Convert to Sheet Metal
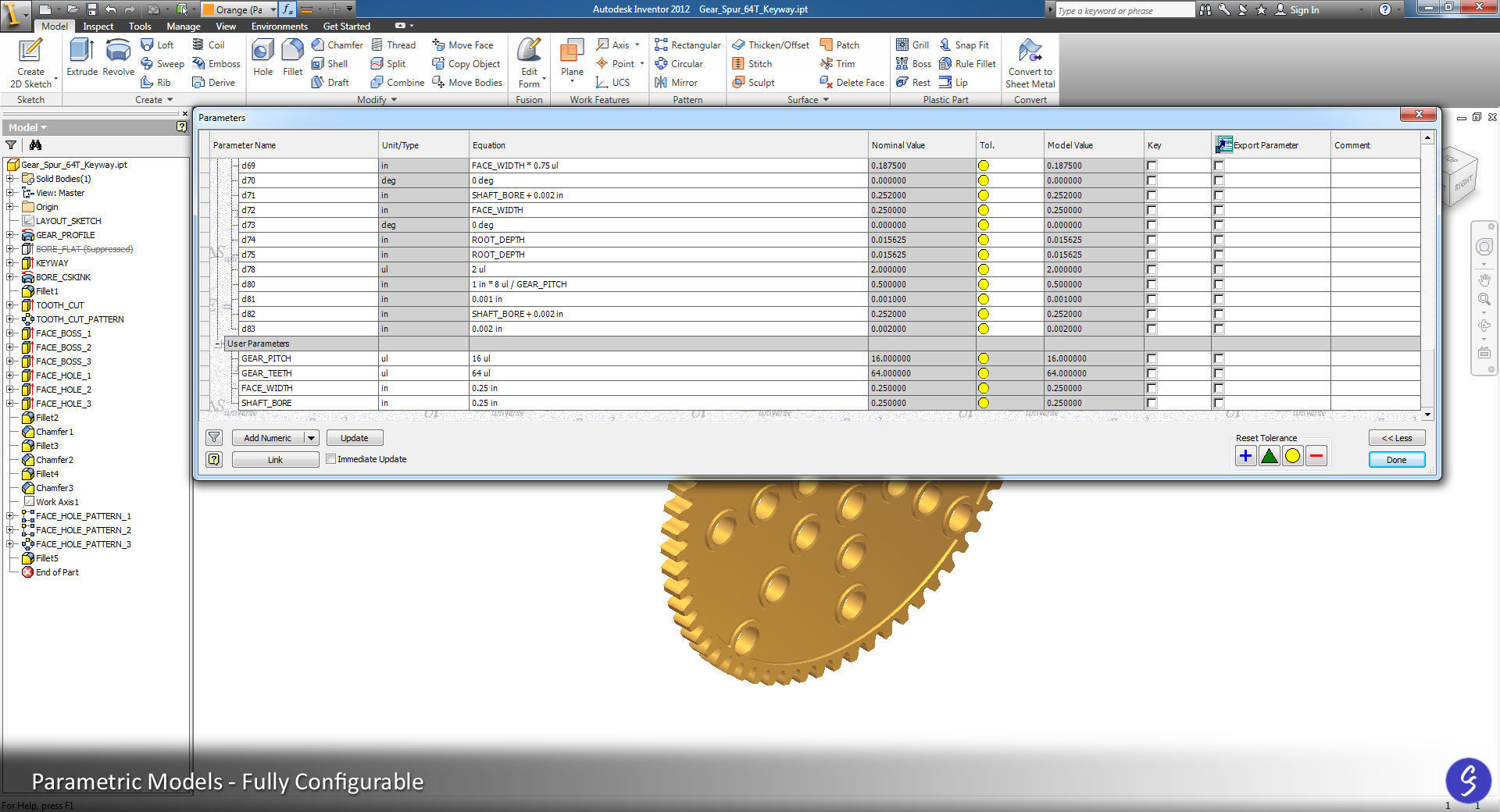 (1030, 62)
